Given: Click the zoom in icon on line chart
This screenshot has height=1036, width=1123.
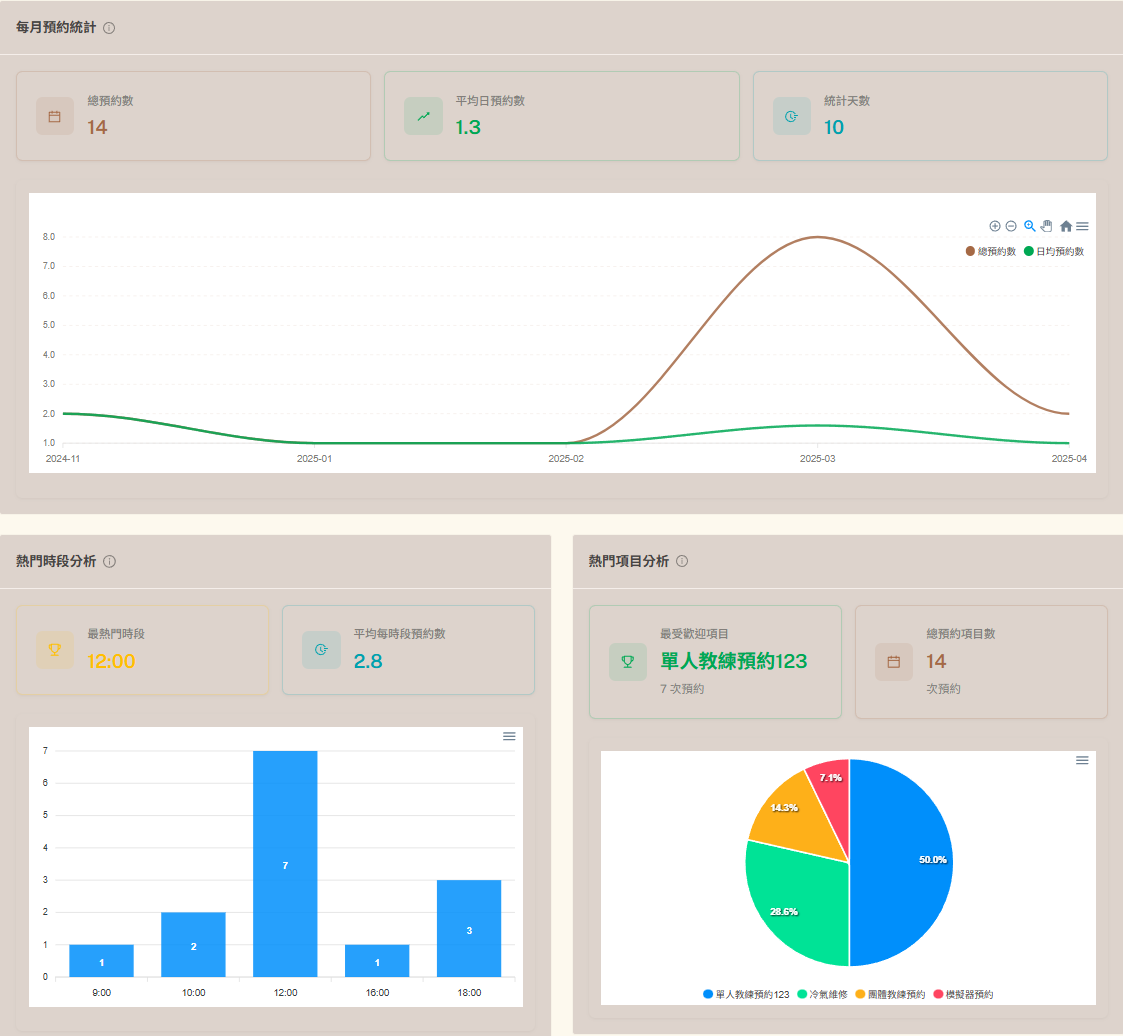Looking at the screenshot, I should pos(995,226).
